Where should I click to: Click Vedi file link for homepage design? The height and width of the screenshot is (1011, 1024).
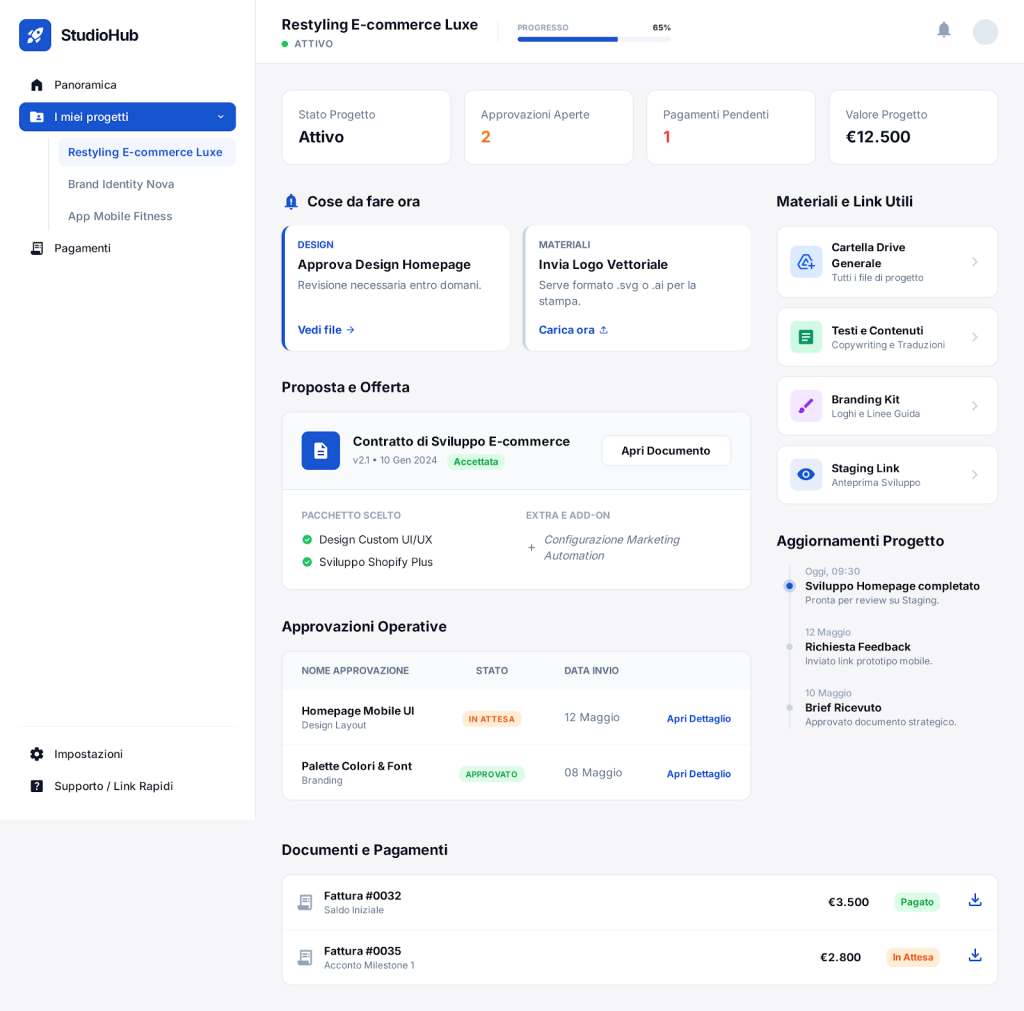coord(326,330)
